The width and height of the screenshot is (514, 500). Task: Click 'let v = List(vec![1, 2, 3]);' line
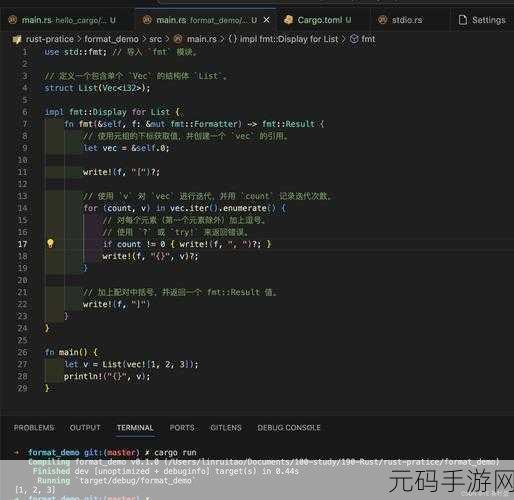click(x=131, y=364)
